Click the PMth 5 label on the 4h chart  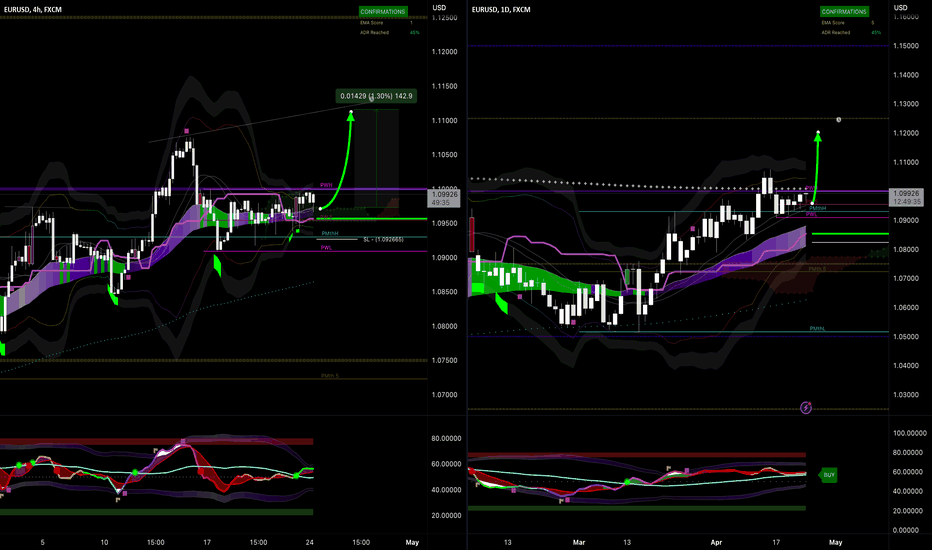click(330, 376)
